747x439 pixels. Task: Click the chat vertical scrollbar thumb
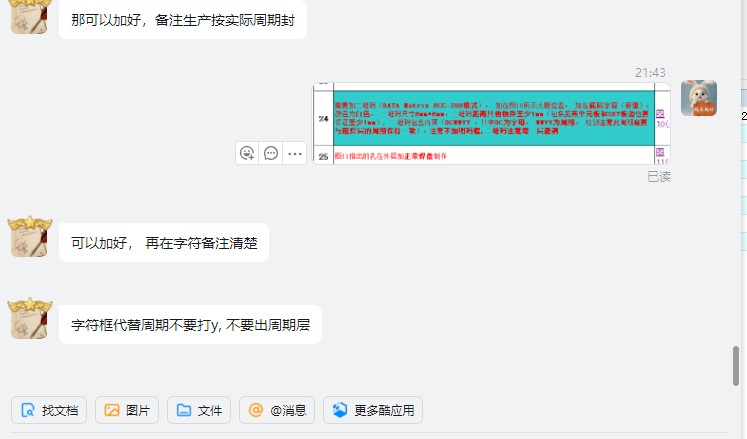coord(736,366)
